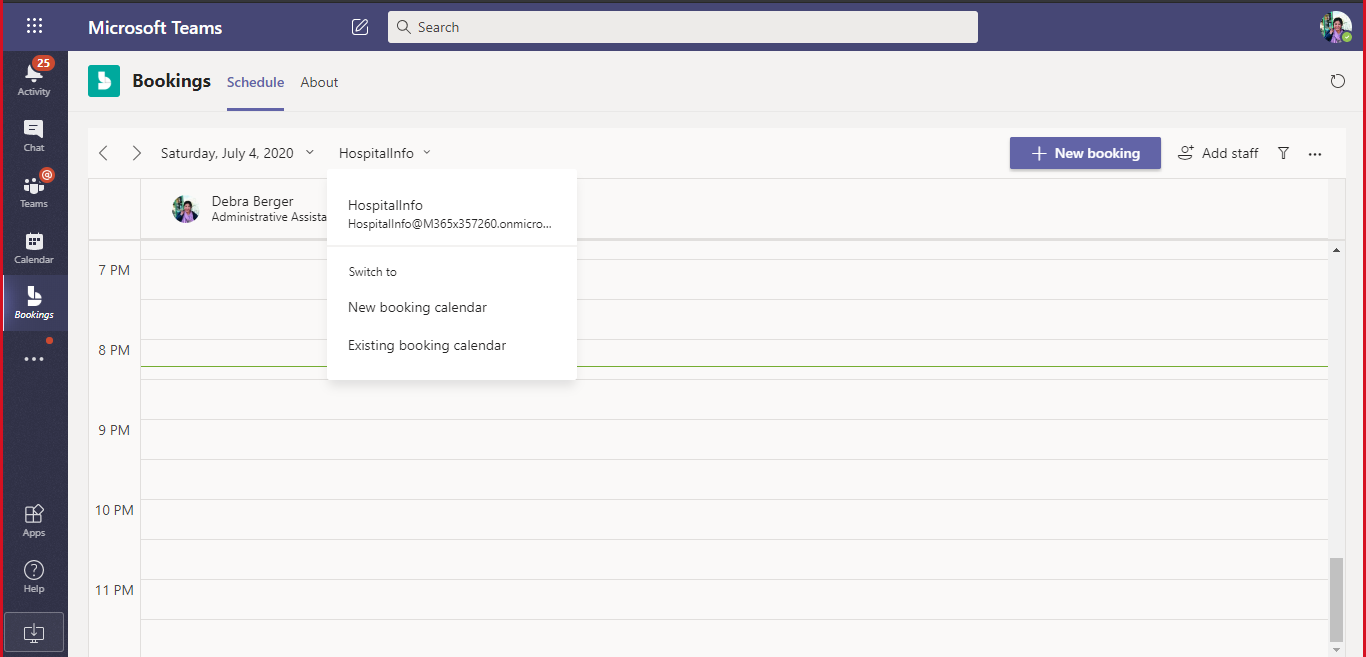Viewport: 1366px width, 657px height.
Task: Click the scrollbar up arrow
Action: tap(1335, 249)
